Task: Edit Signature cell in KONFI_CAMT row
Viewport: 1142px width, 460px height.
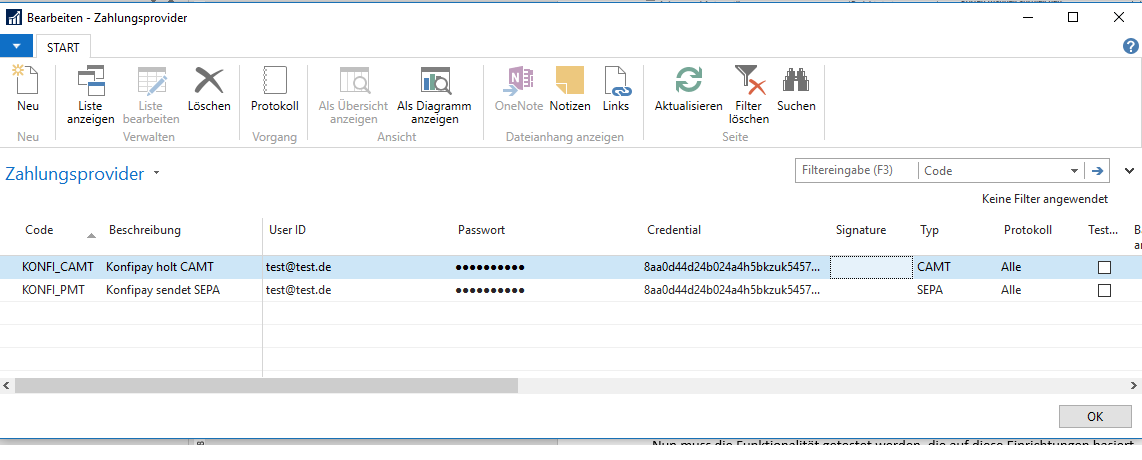Action: [871, 267]
